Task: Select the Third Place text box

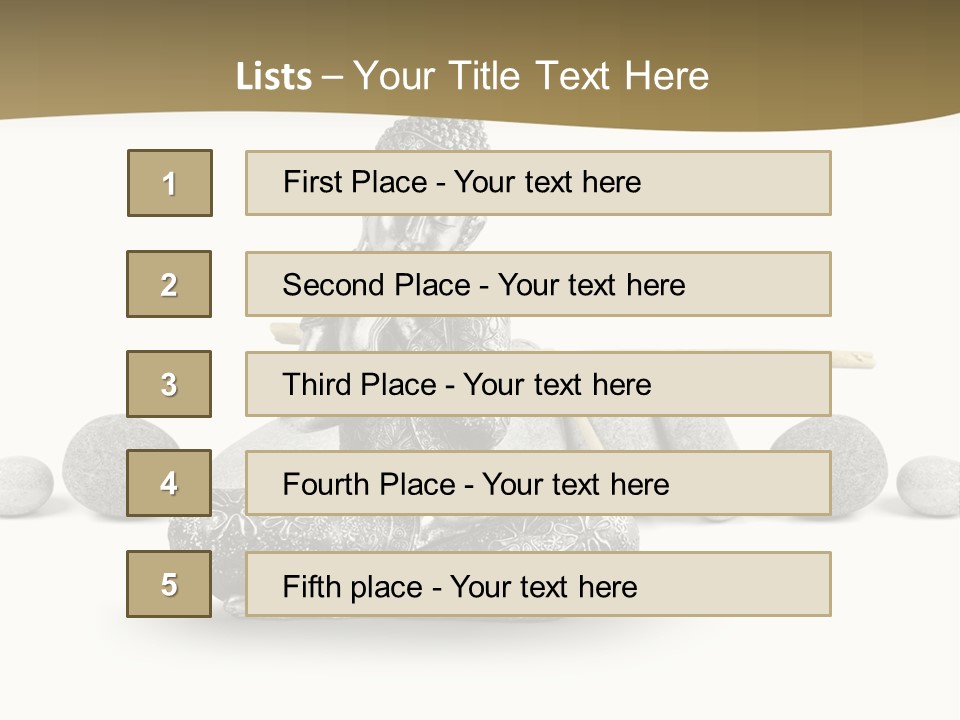Action: pyautogui.click(x=538, y=384)
